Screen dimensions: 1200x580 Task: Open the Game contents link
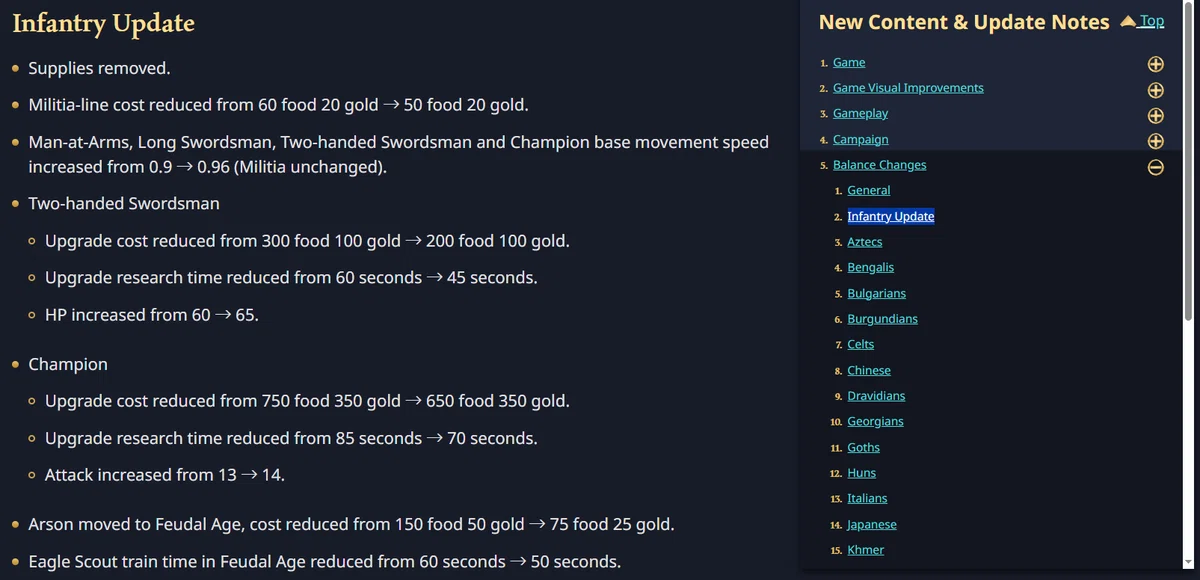(849, 62)
